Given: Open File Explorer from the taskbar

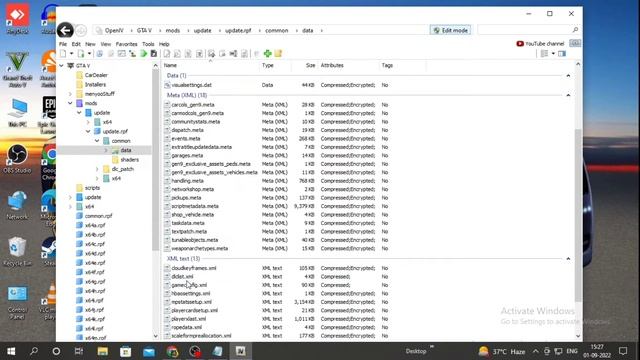Looking at the screenshot, I should click(102, 351).
